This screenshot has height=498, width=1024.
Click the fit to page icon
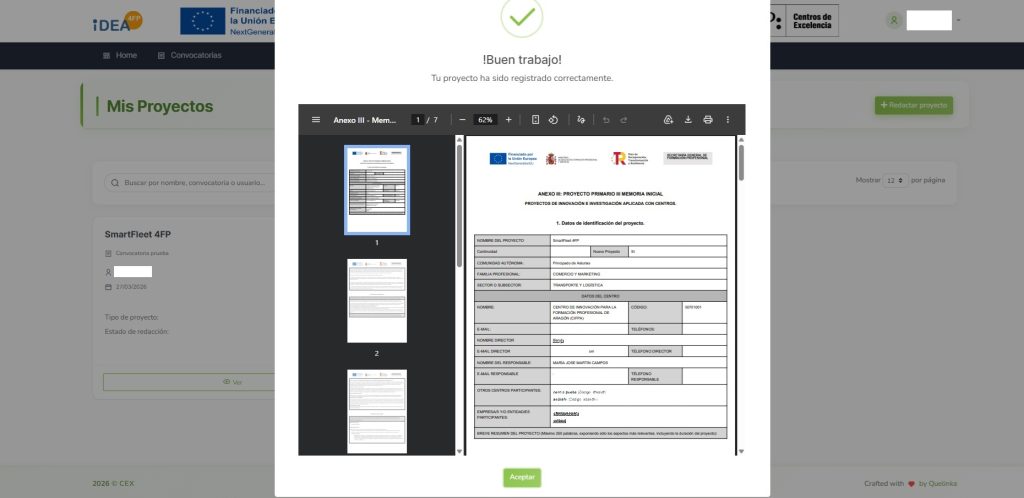point(535,120)
